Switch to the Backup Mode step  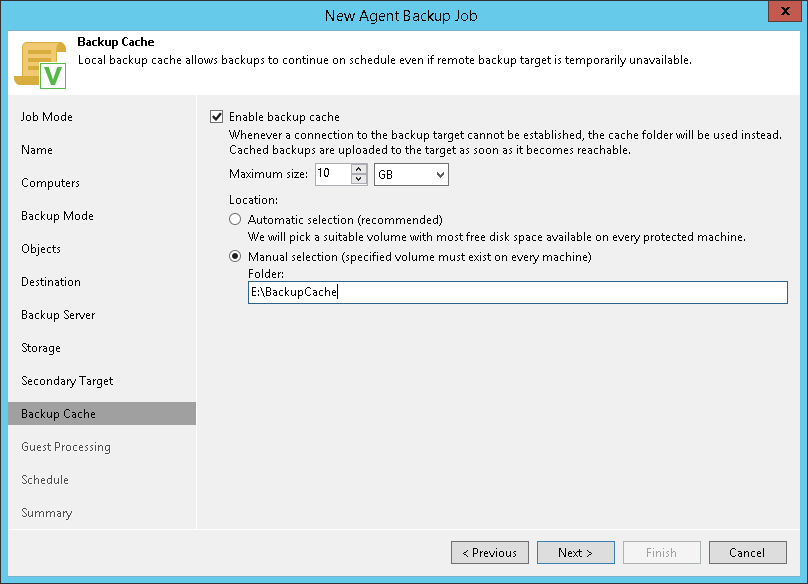[57, 216]
